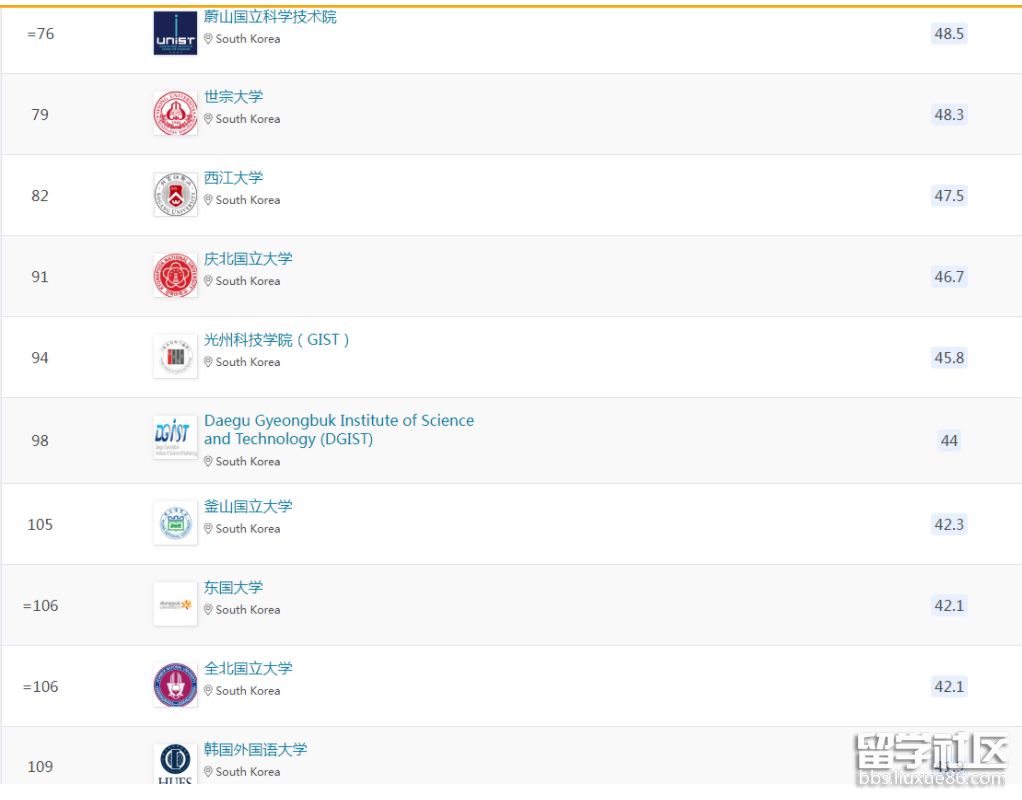Screen dimensions: 1022x800
Task: Open the 蔚山国立科学技术院 university link
Action: [270, 17]
